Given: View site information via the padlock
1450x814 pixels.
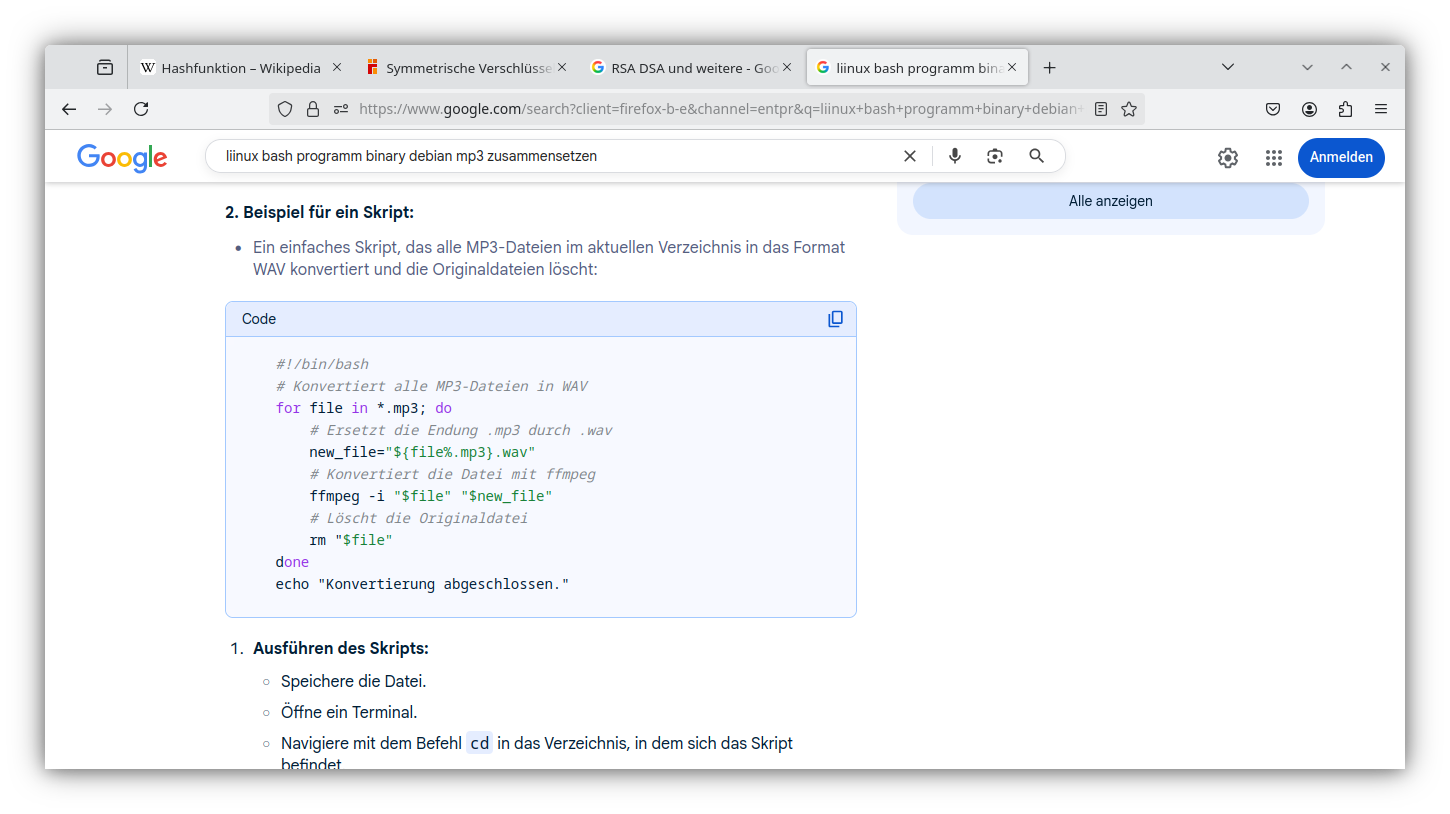Looking at the screenshot, I should coord(314,109).
